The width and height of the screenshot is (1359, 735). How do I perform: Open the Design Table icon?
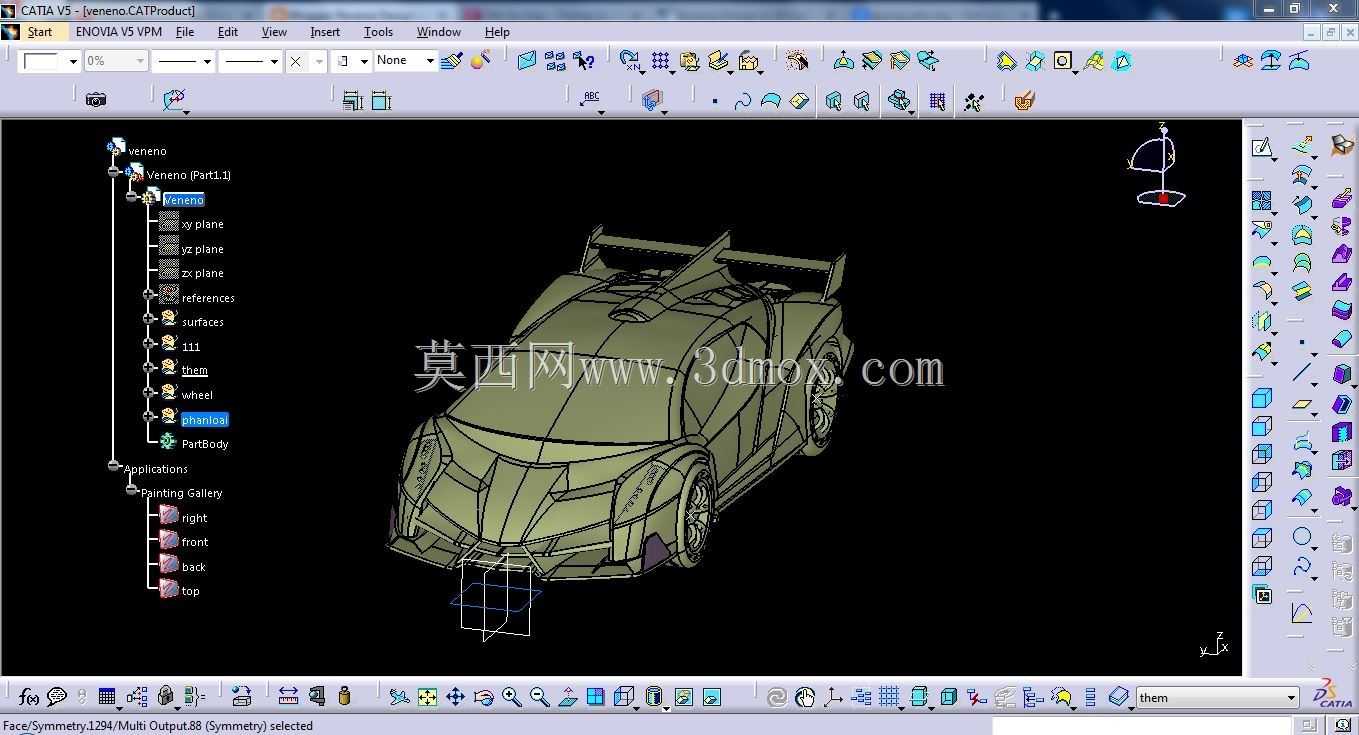[107, 697]
